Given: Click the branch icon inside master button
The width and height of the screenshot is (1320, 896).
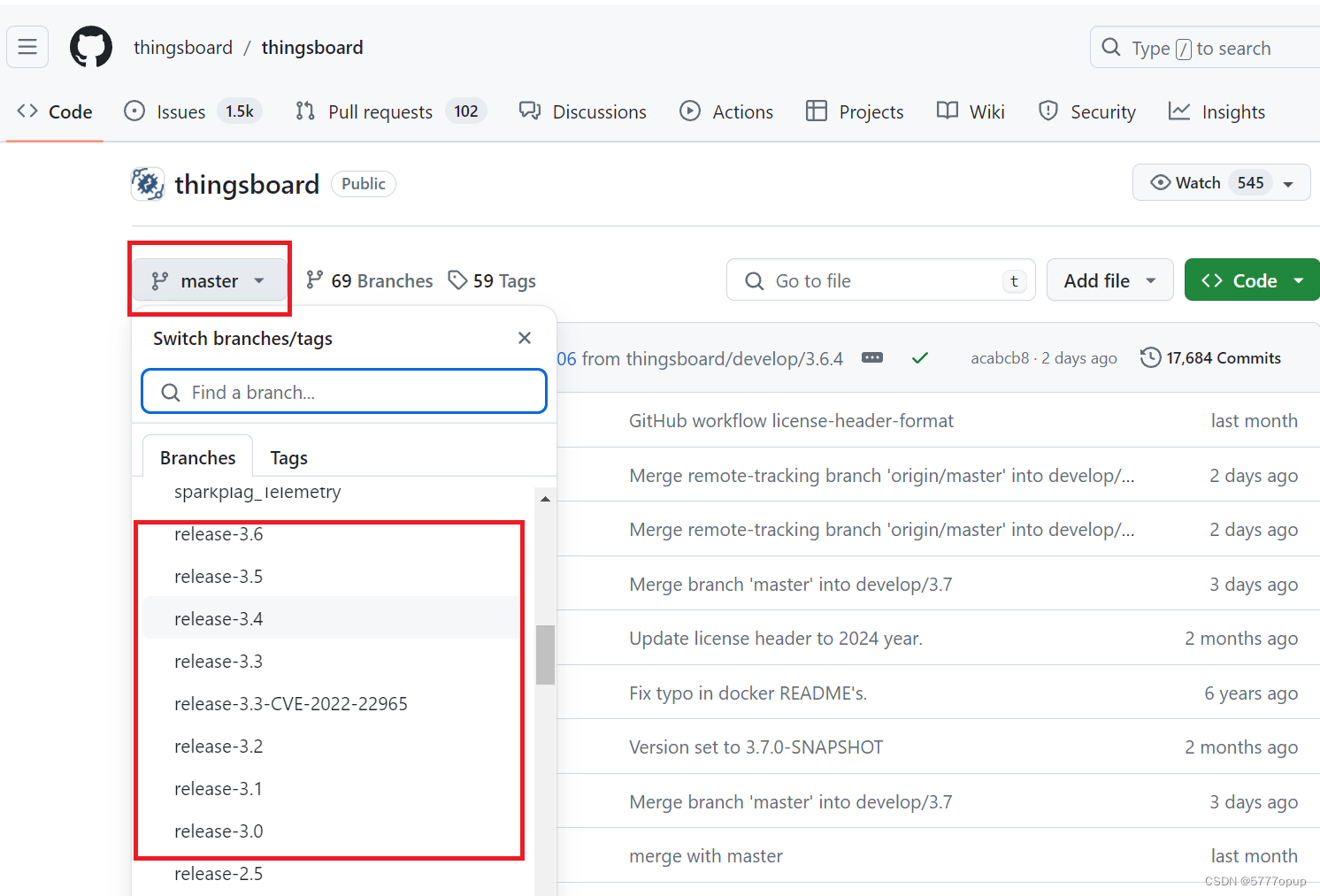Looking at the screenshot, I should pyautogui.click(x=160, y=280).
